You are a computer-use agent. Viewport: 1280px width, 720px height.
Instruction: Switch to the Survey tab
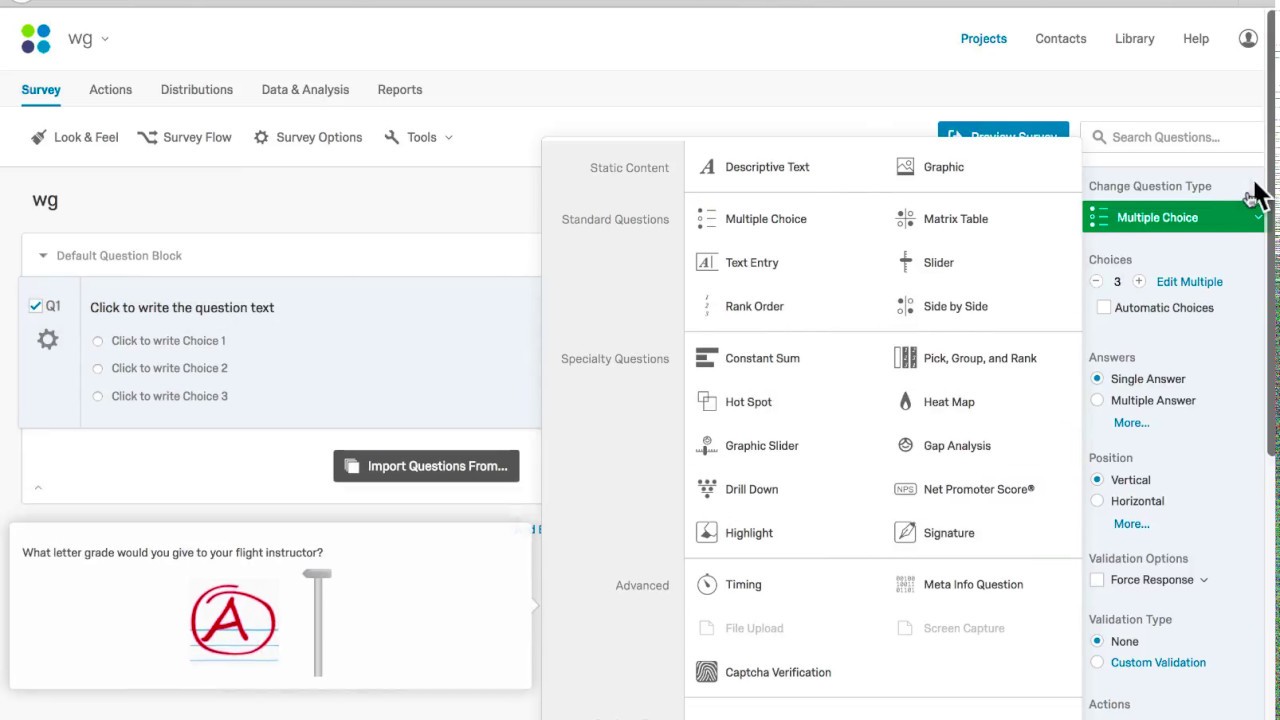pos(41,90)
